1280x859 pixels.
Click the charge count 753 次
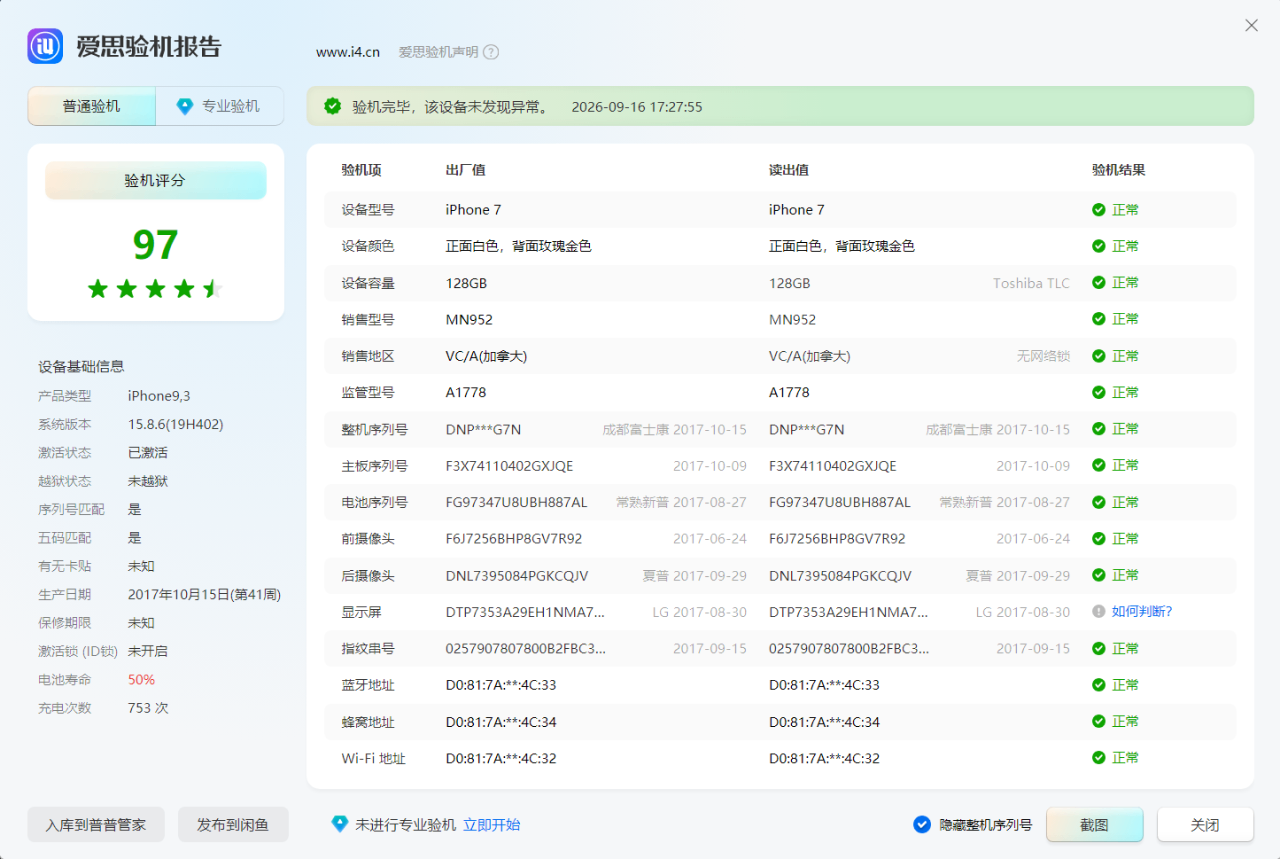(148, 708)
